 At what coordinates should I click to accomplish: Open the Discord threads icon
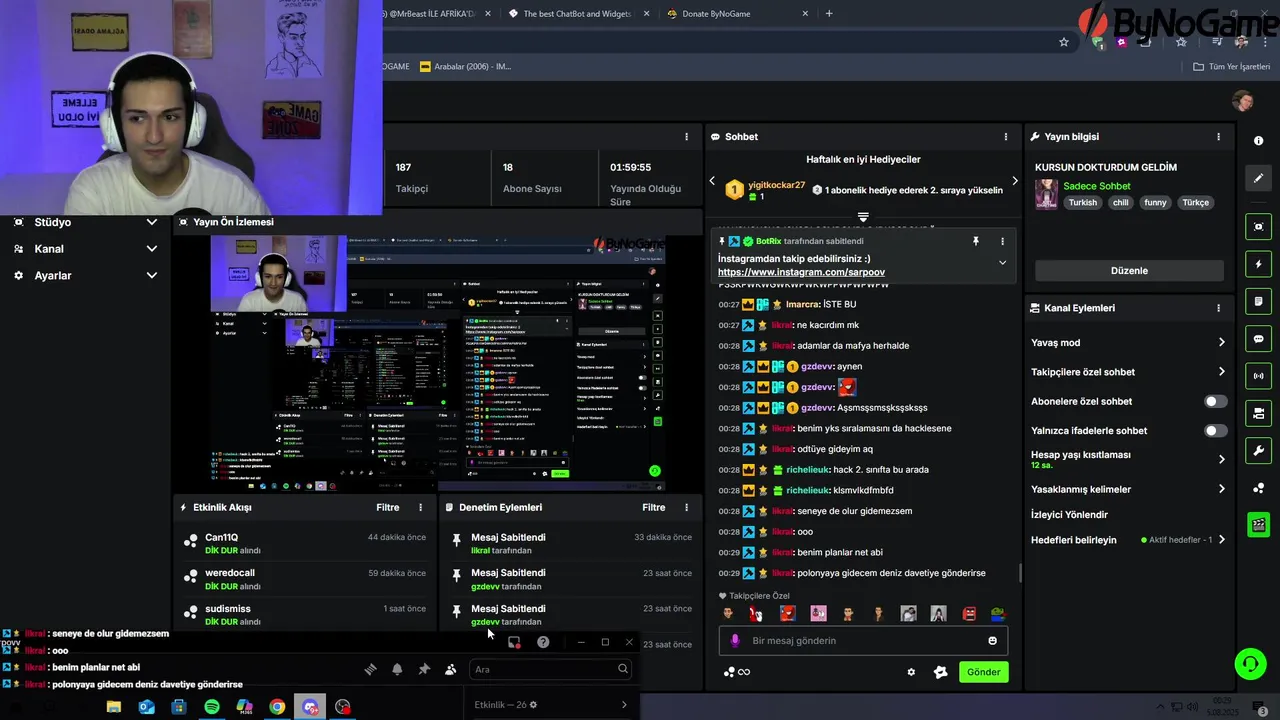(x=370, y=669)
